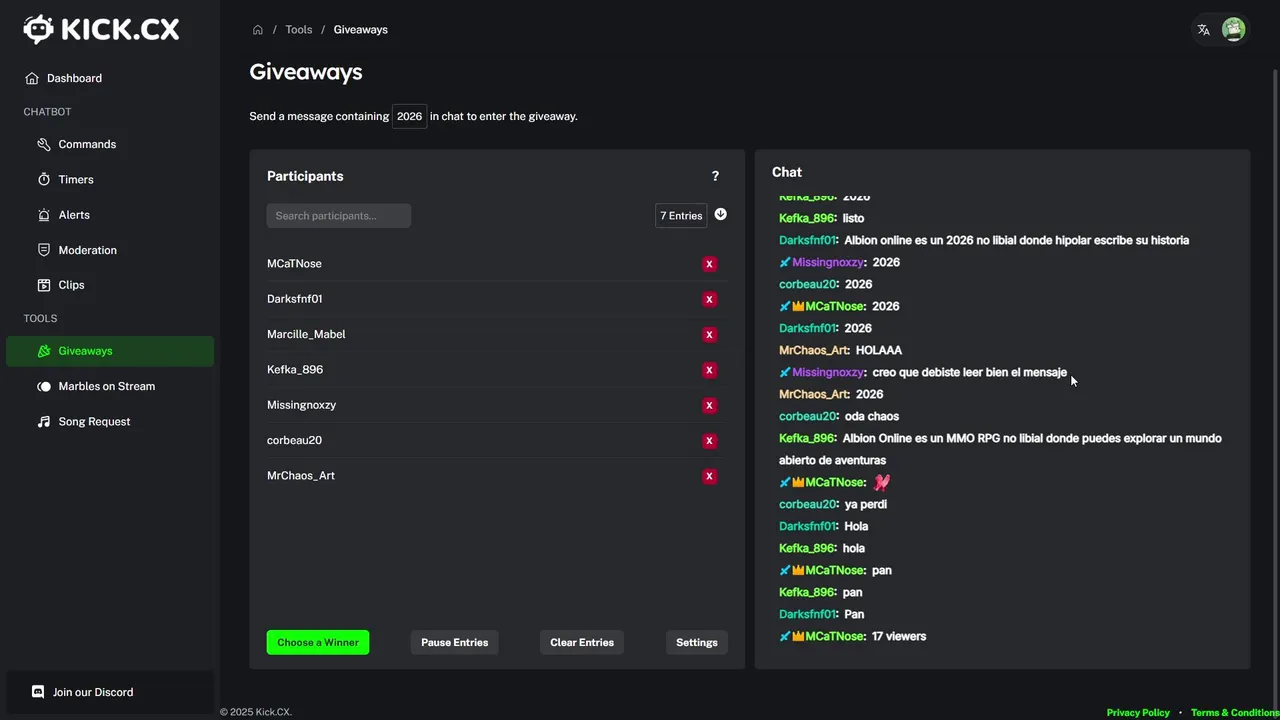Open the Commands page
This screenshot has height=720, width=1280.
point(87,144)
